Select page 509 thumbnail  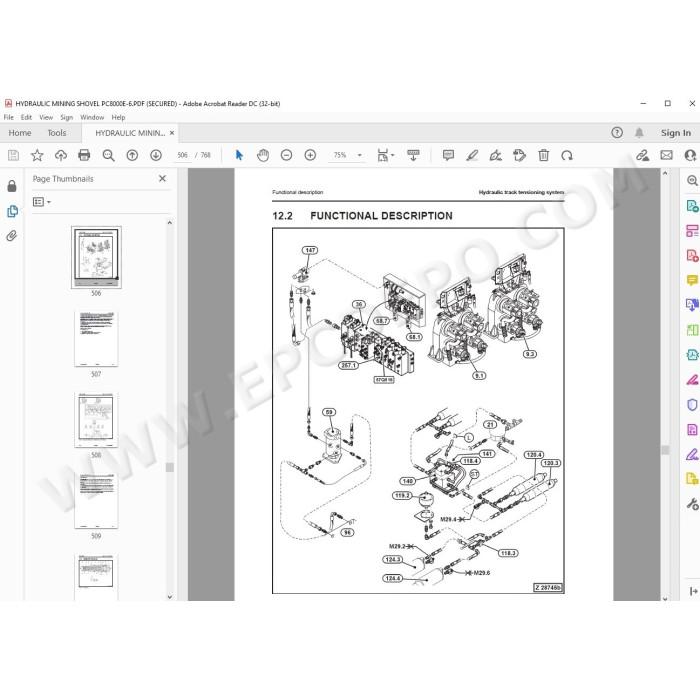[96, 501]
